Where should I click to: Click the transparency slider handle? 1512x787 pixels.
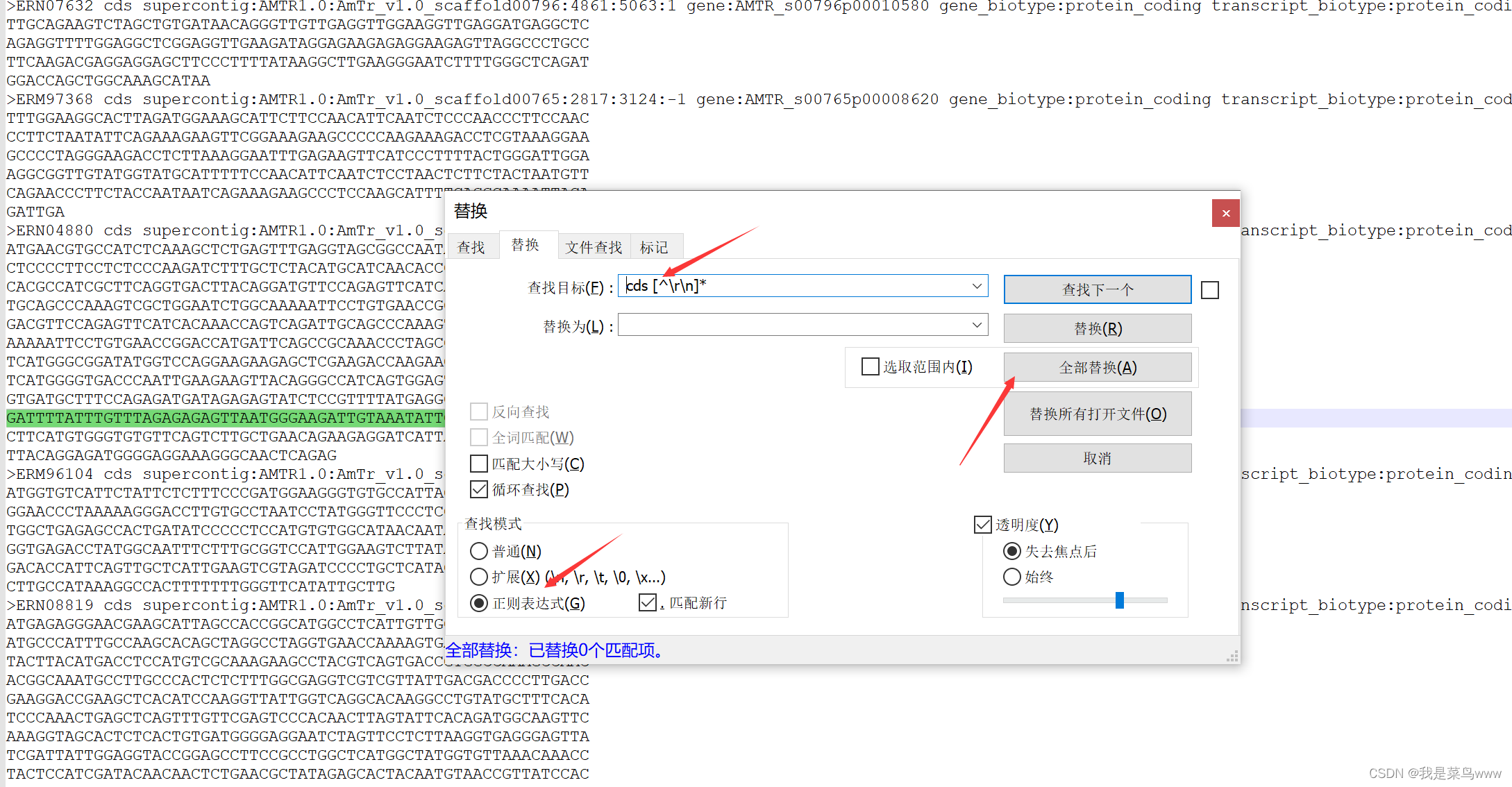(x=1119, y=600)
